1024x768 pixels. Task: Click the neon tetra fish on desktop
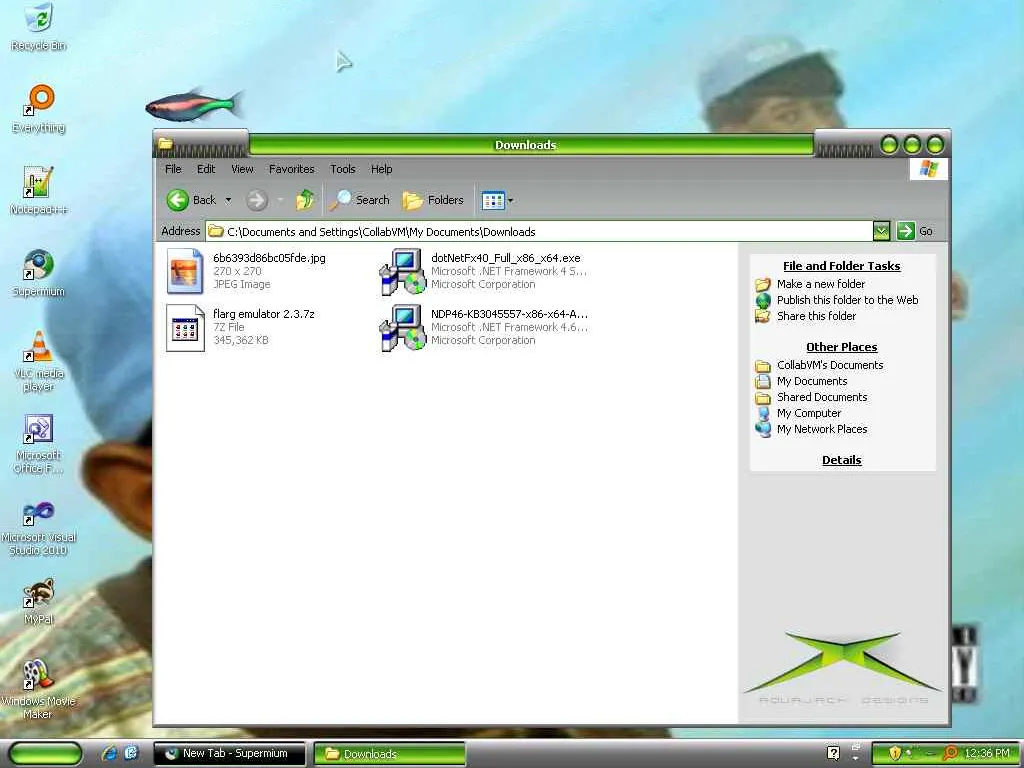click(195, 106)
